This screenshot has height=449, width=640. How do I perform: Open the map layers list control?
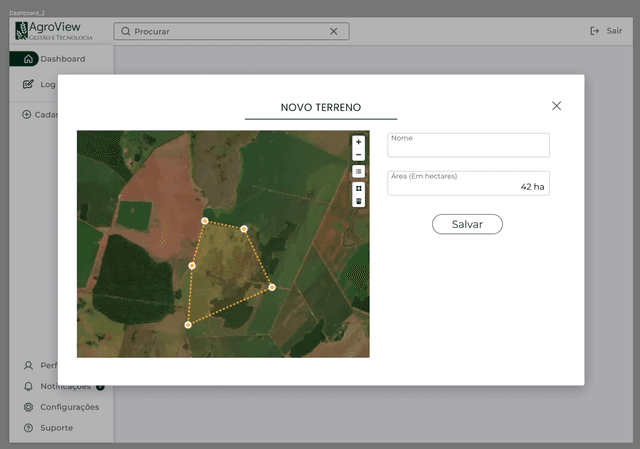click(x=358, y=171)
